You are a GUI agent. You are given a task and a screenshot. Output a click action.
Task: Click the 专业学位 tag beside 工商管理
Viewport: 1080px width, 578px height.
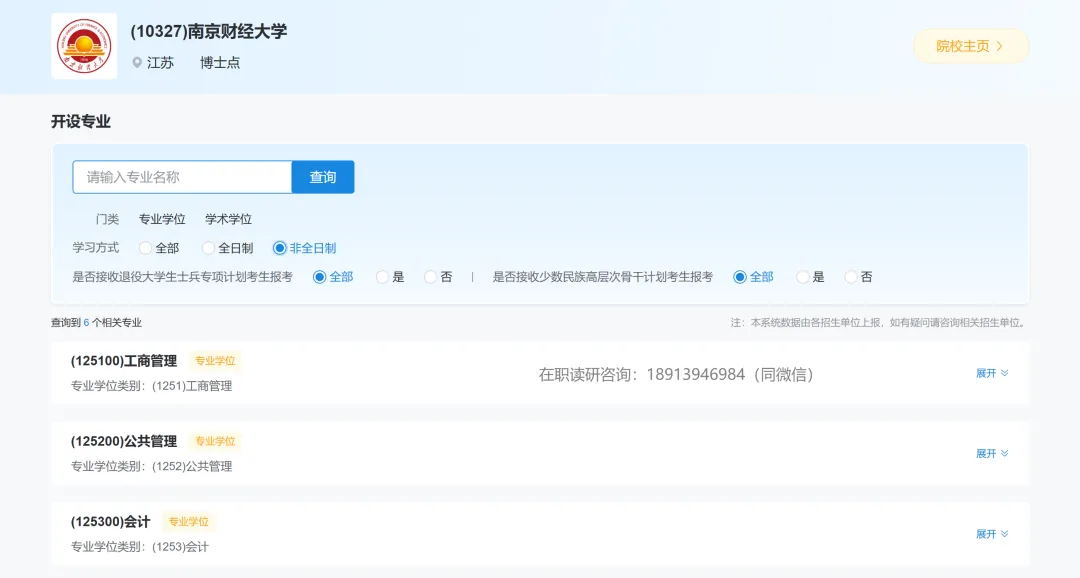(215, 361)
